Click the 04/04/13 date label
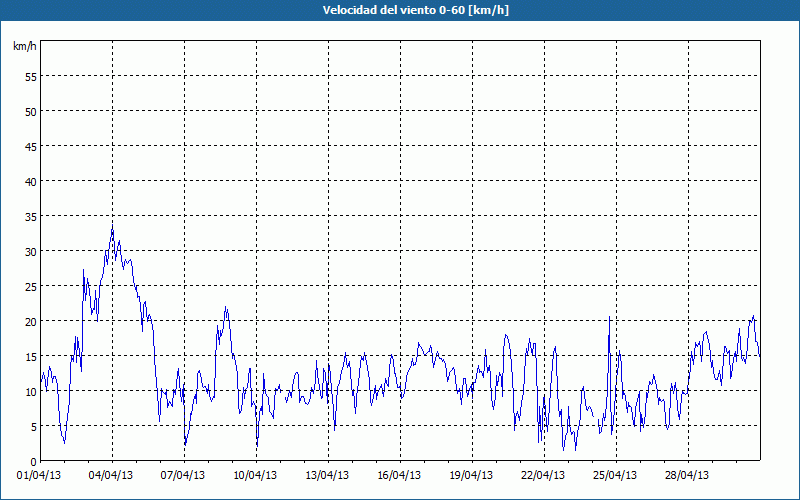Screen dimensions: 800x500 coord(111,476)
